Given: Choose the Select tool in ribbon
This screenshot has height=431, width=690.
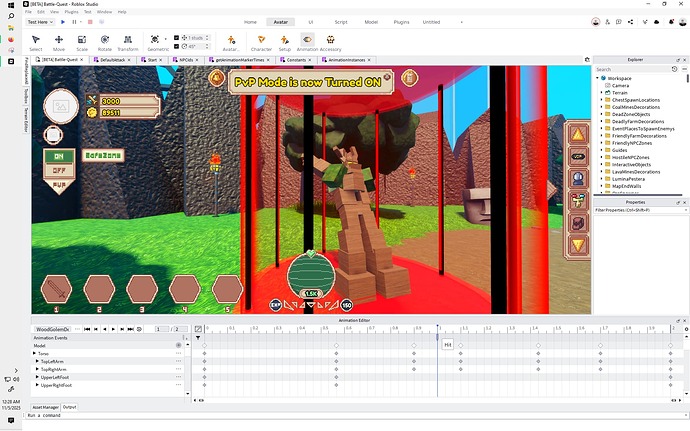Looking at the screenshot, I should (36, 43).
